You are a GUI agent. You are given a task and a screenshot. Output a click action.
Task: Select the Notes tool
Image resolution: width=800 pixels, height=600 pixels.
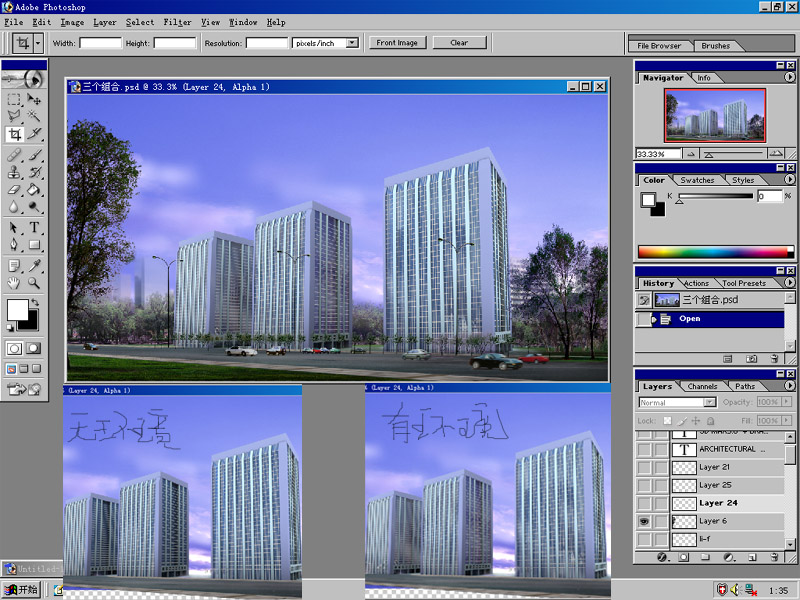(x=14, y=265)
